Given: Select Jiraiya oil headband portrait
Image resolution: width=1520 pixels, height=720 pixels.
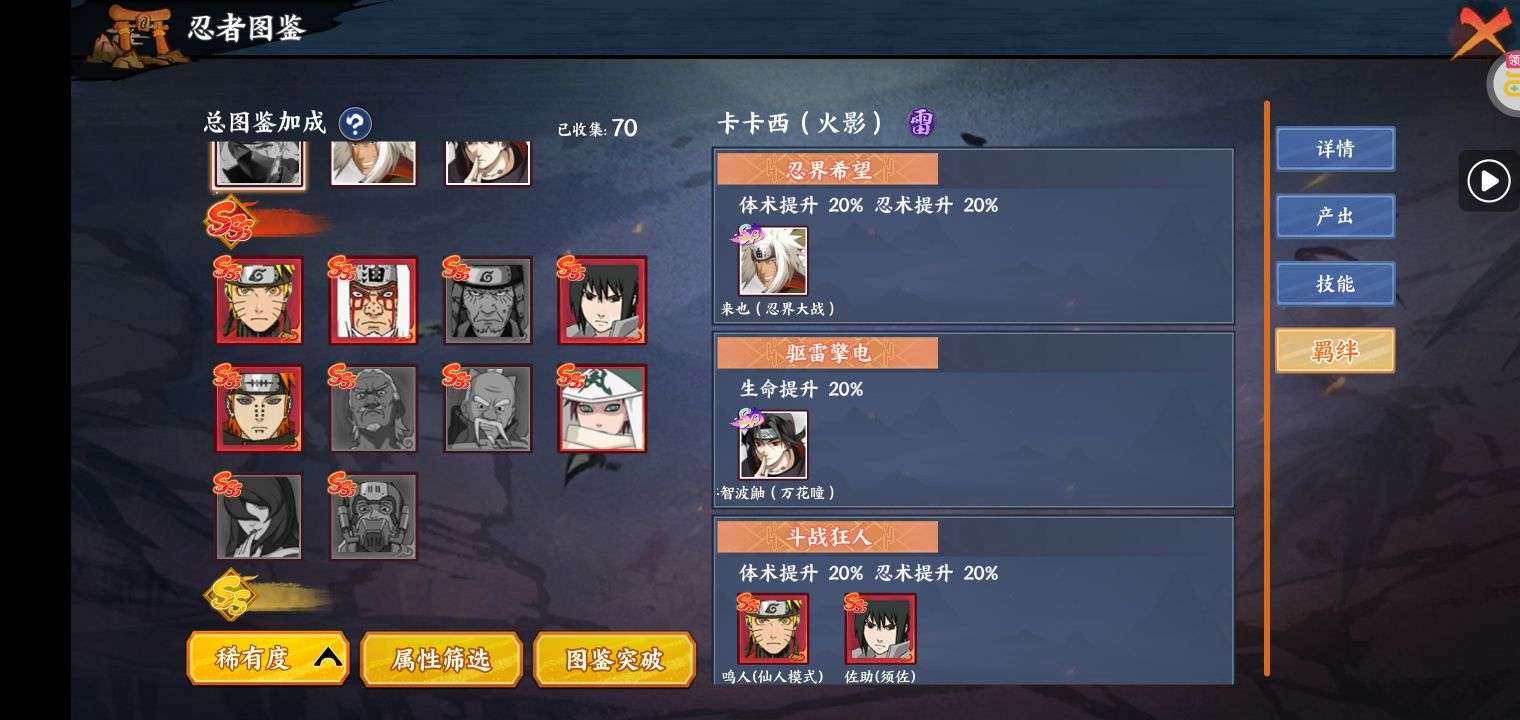Looking at the screenshot, I should (373, 300).
